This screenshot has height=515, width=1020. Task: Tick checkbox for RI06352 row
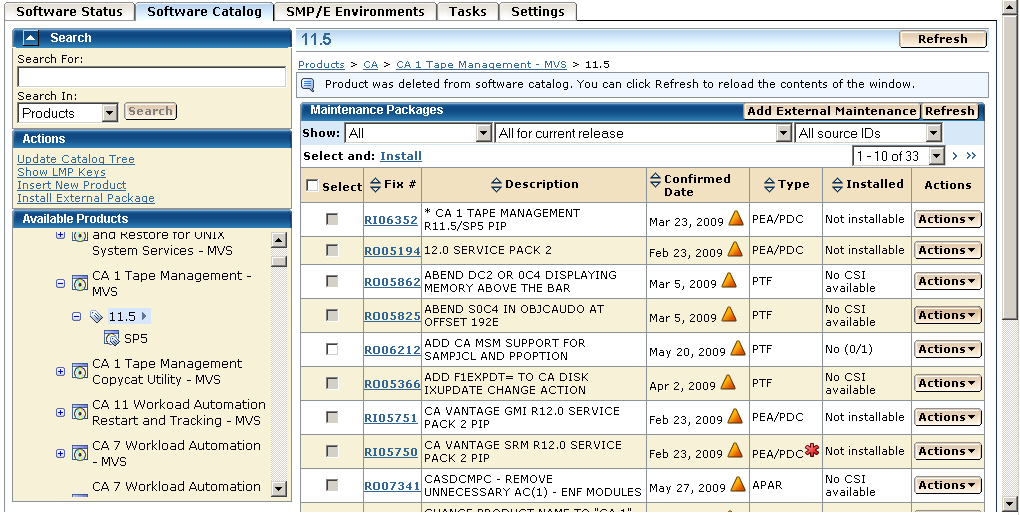point(332,219)
